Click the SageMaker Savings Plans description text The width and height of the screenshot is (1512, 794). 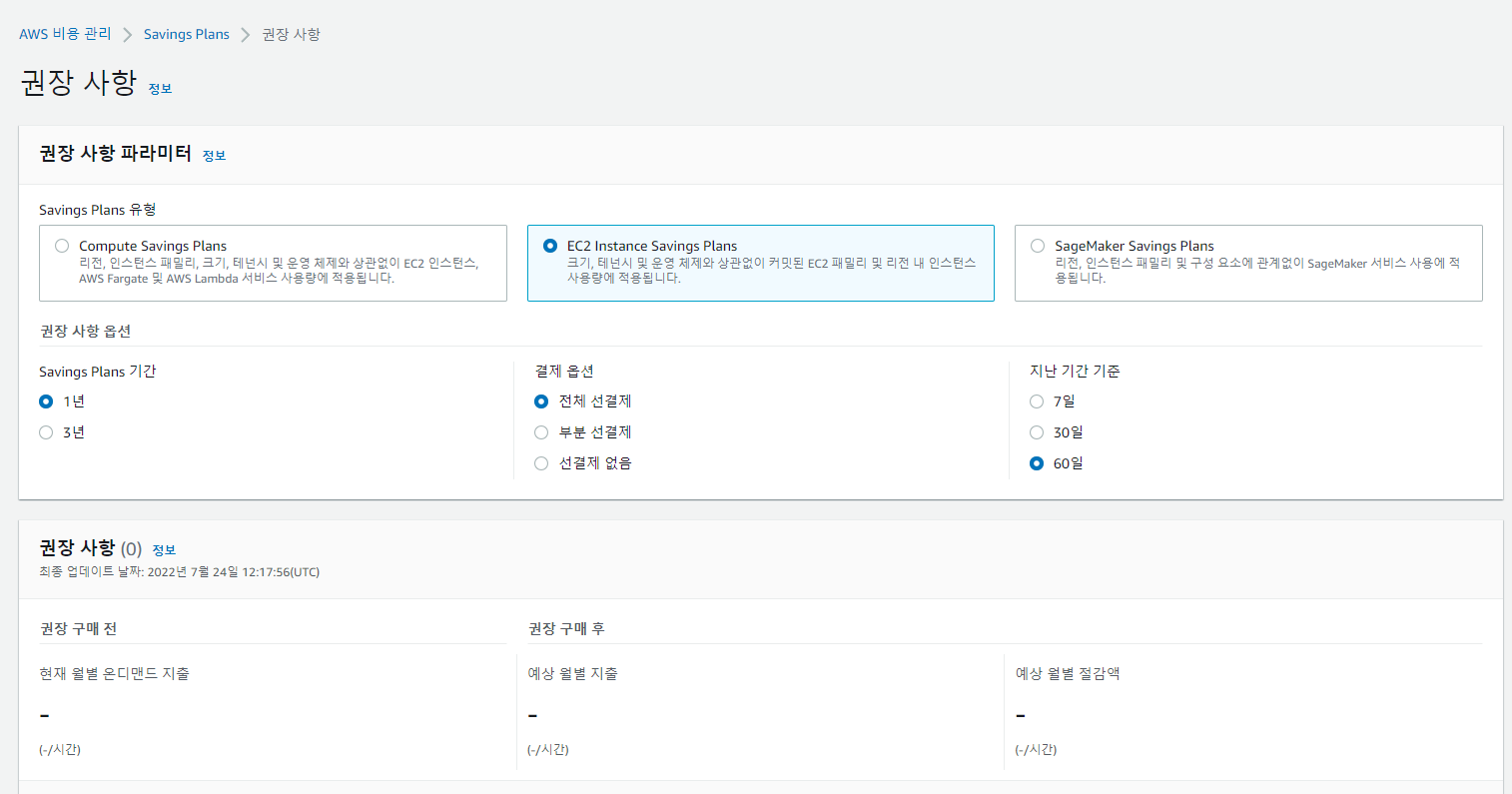[1257, 271]
